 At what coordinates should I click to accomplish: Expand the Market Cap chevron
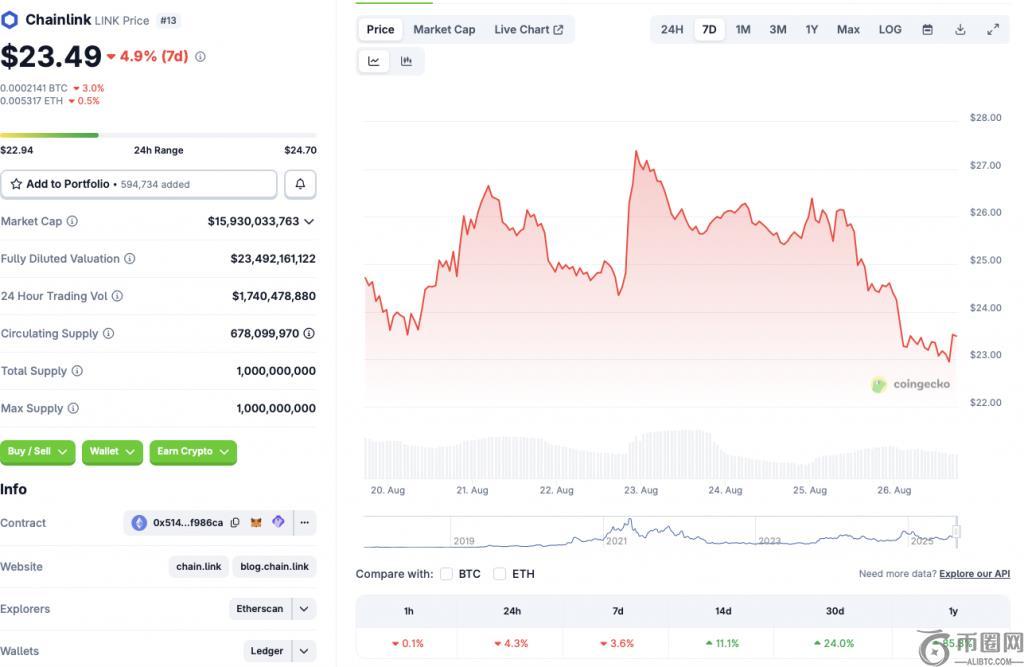click(309, 222)
